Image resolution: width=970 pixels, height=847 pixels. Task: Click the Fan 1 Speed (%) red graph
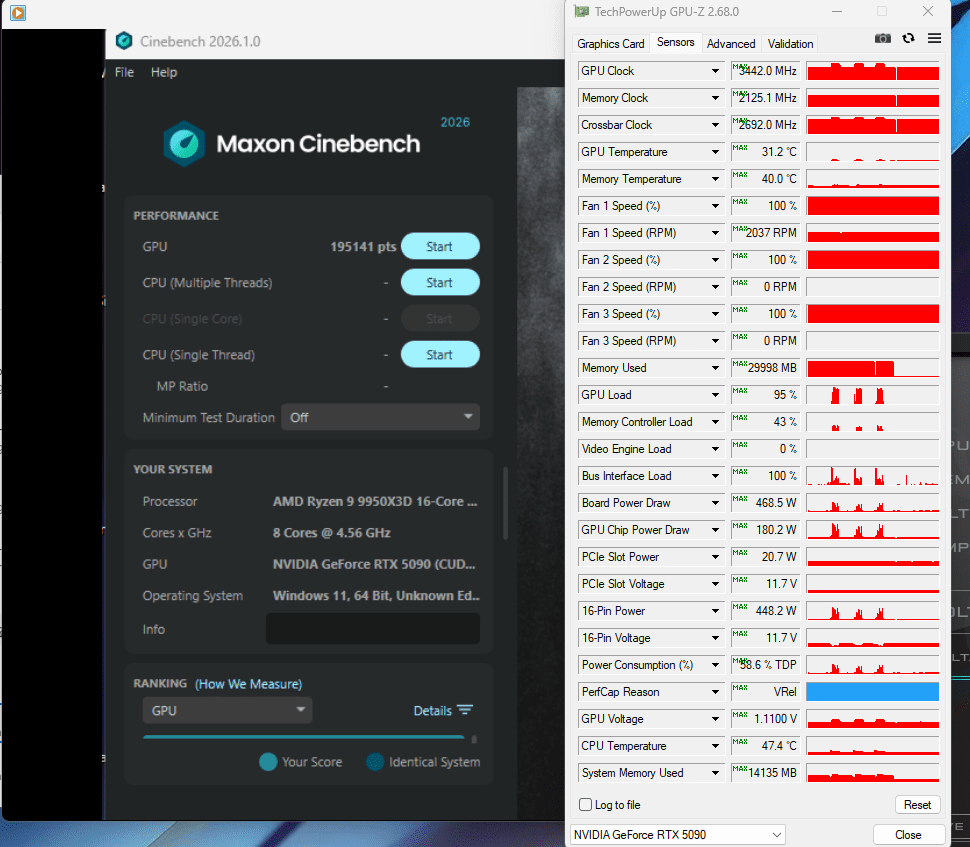pyautogui.click(x=872, y=206)
